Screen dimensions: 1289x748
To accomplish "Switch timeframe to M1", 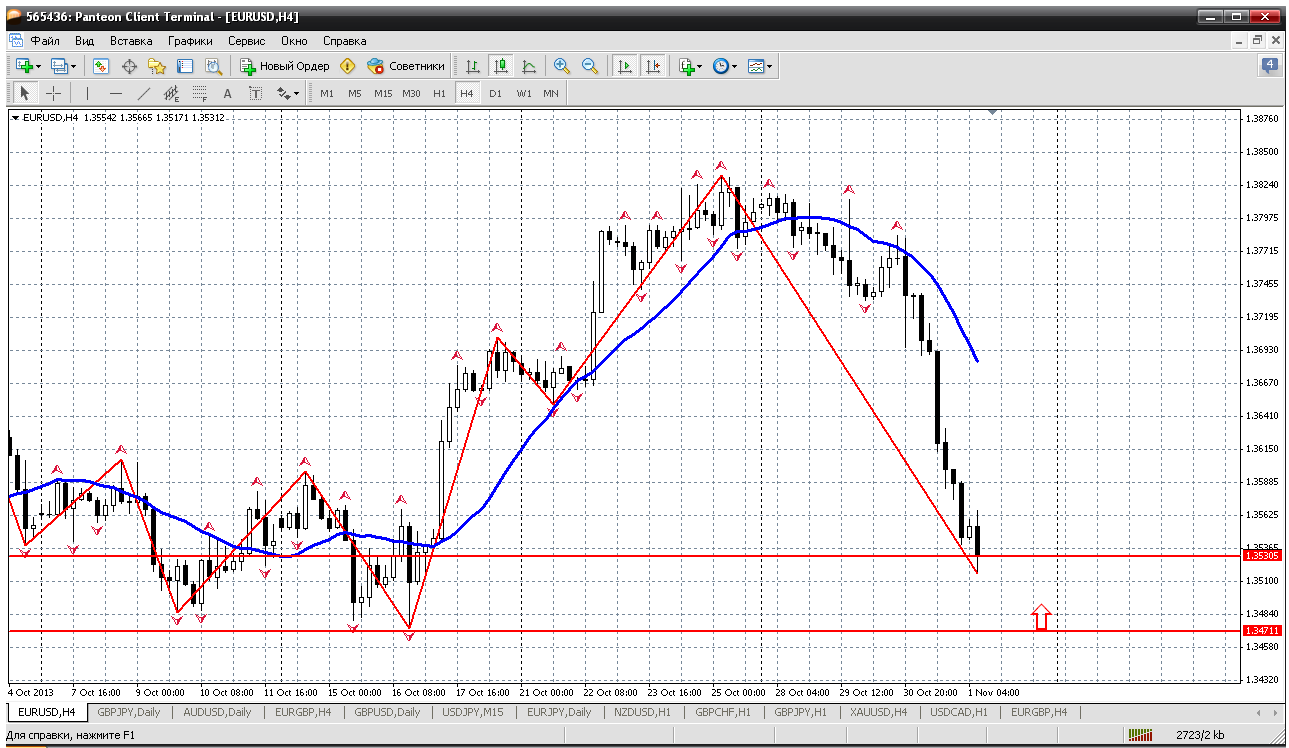I will point(327,93).
